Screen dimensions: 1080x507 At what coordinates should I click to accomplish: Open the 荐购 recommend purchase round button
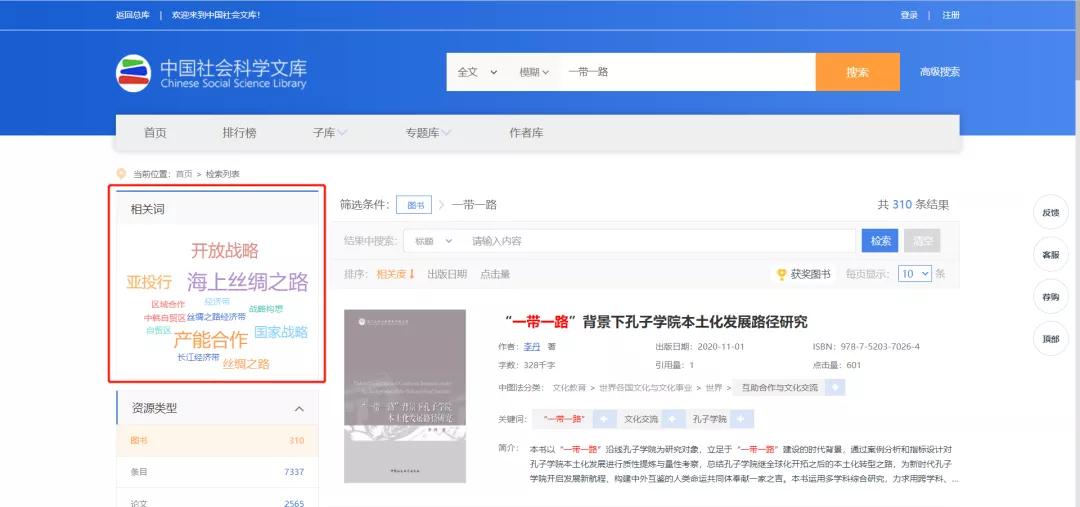[x=1050, y=297]
